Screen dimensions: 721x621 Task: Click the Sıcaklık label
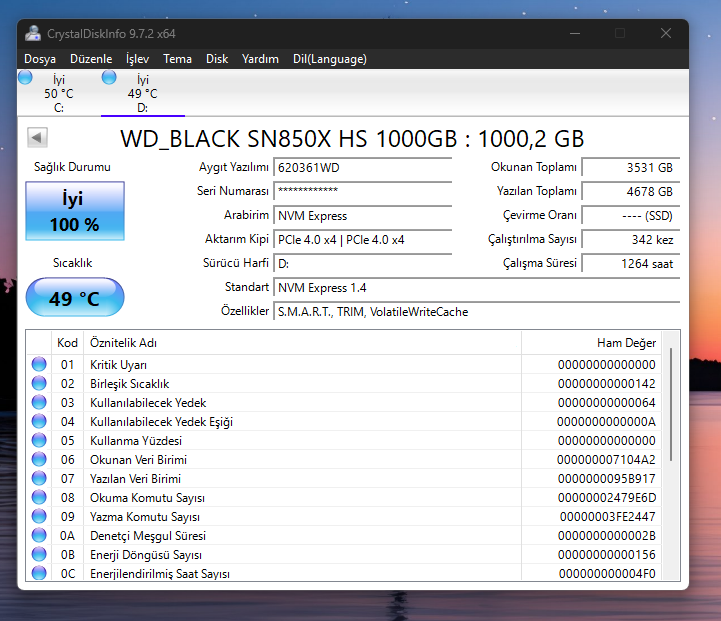[x=73, y=263]
